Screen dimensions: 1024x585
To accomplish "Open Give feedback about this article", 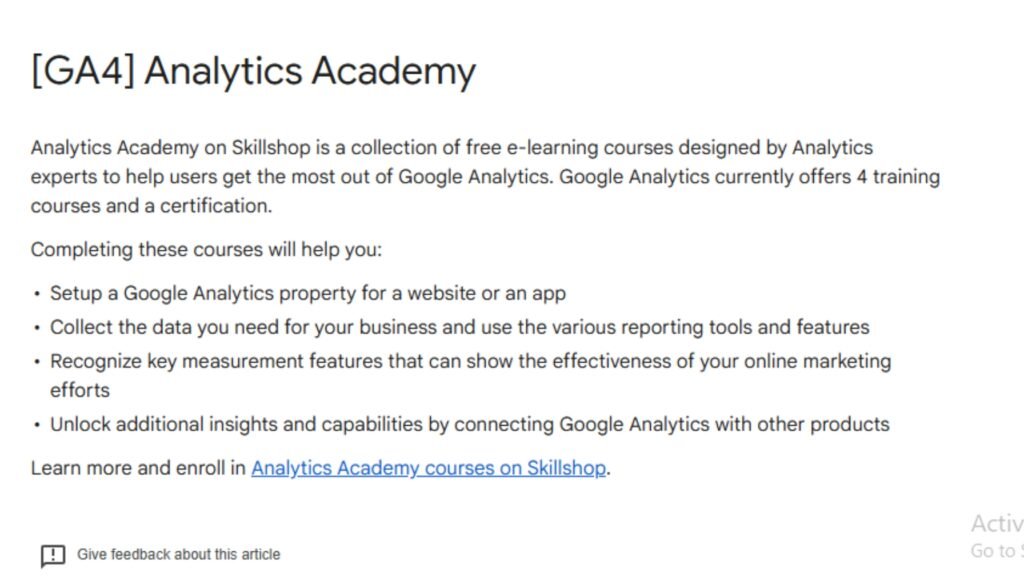I will coord(178,554).
